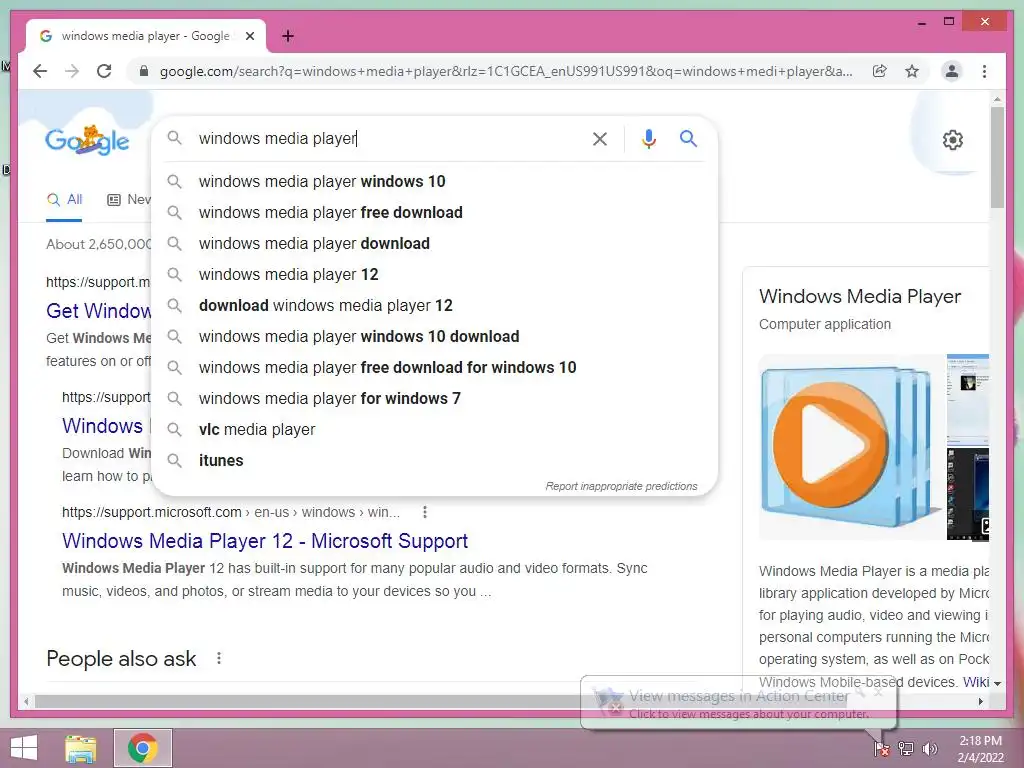The width and height of the screenshot is (1024, 768).
Task: Click the Google doodle logo
Action: [88, 140]
